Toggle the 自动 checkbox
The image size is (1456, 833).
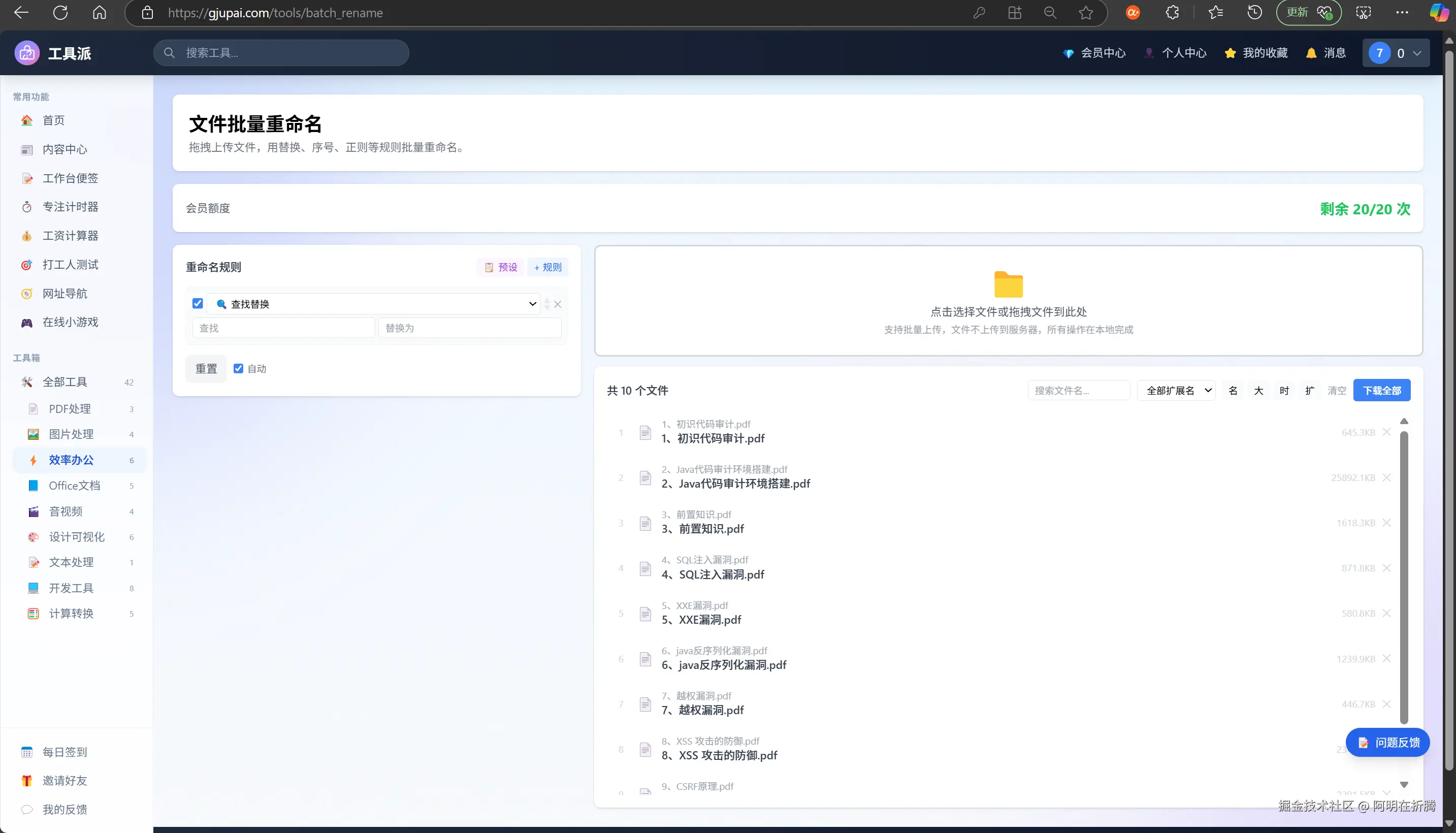click(x=239, y=368)
